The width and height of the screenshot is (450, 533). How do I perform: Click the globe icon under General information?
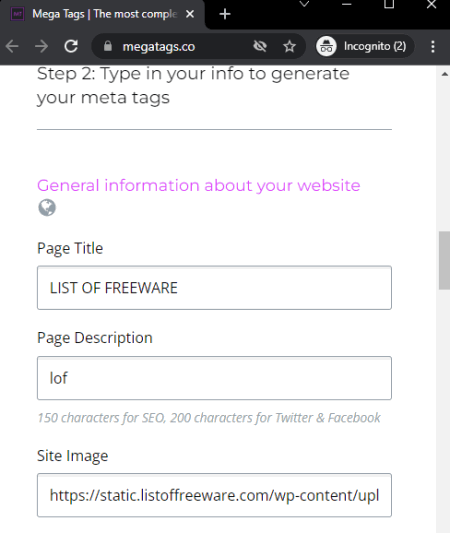coord(47,207)
